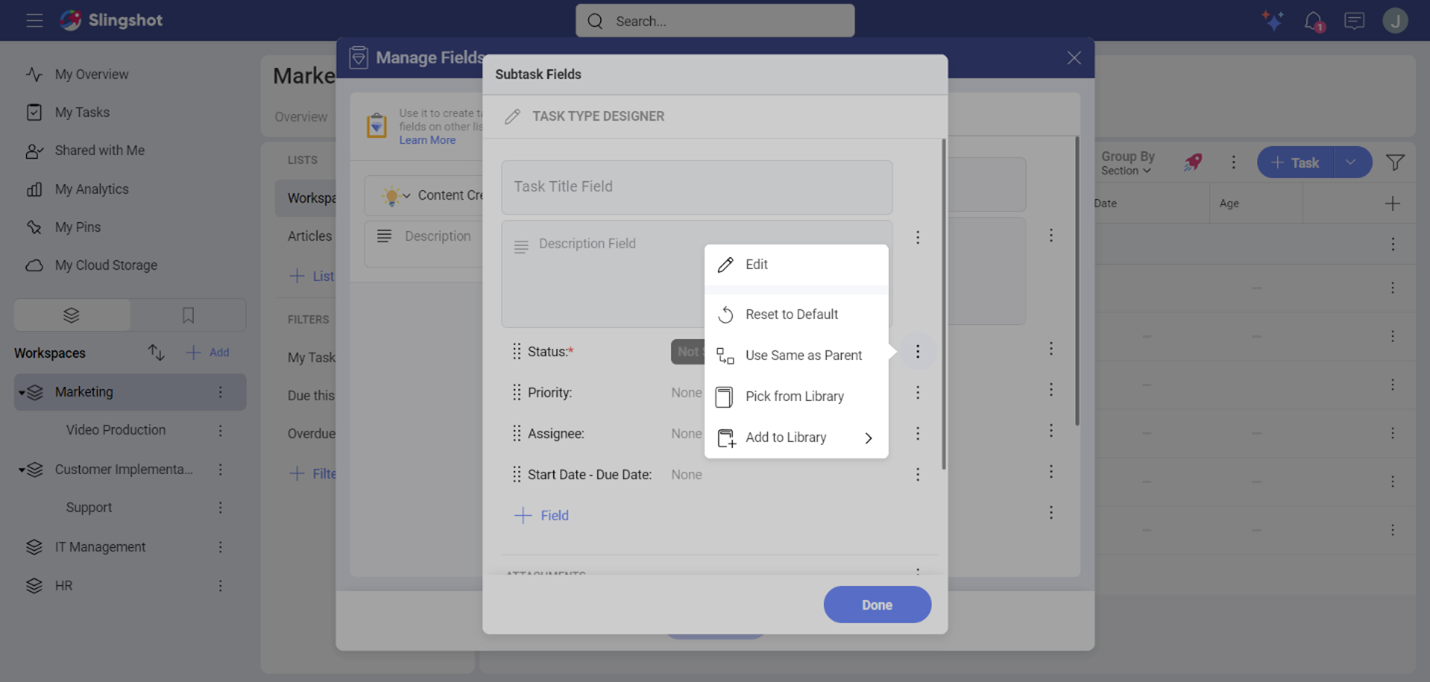The width and height of the screenshot is (1430, 682).
Task: Open Customer Implementation options menu
Action: click(x=221, y=469)
